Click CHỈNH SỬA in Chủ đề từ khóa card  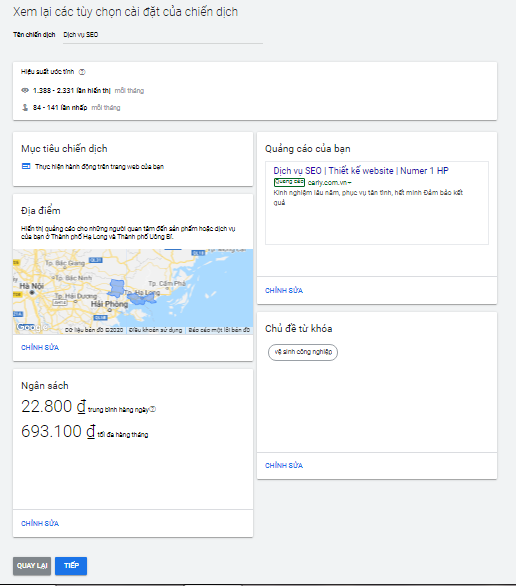(x=284, y=465)
